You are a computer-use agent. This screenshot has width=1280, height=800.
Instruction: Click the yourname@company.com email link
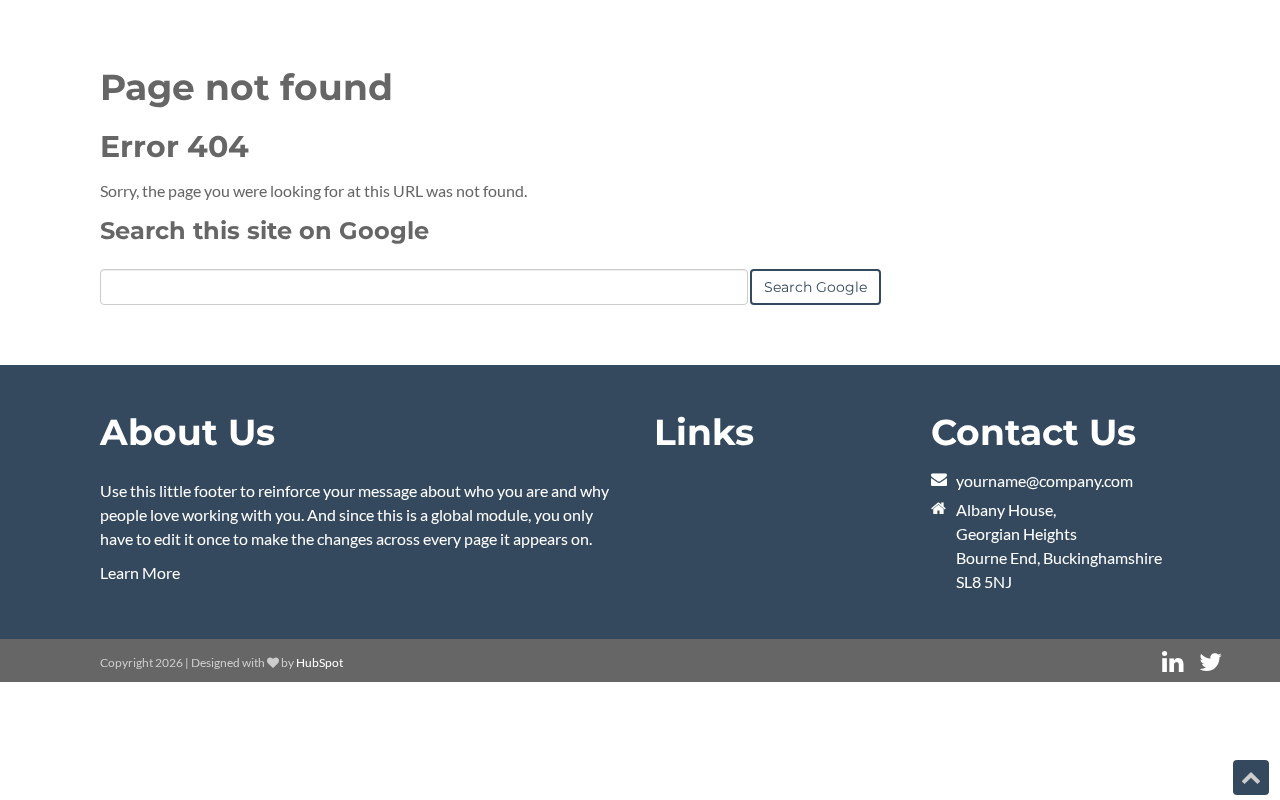click(1044, 481)
